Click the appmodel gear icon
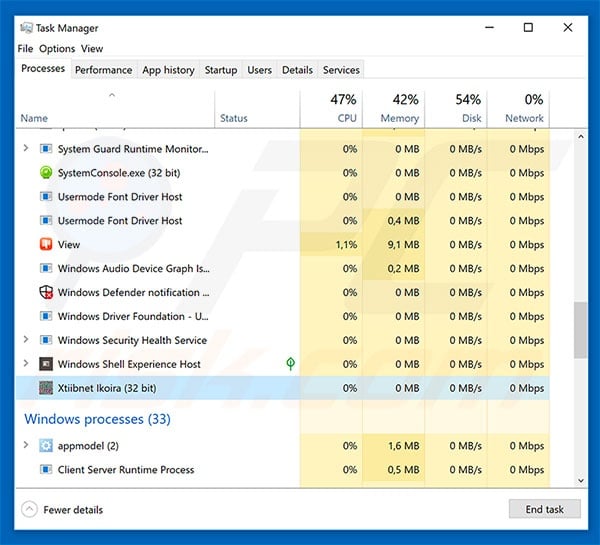 click(x=46, y=445)
